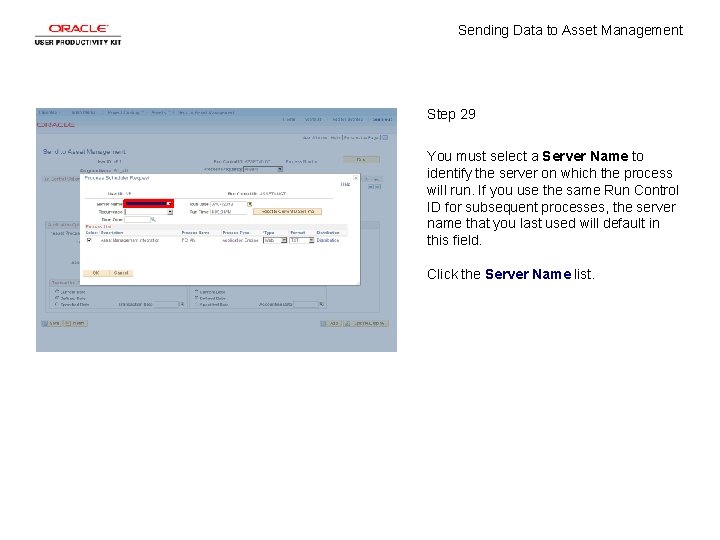
Task: Click the Time Zone lookup magnifier icon
Action: tap(153, 219)
